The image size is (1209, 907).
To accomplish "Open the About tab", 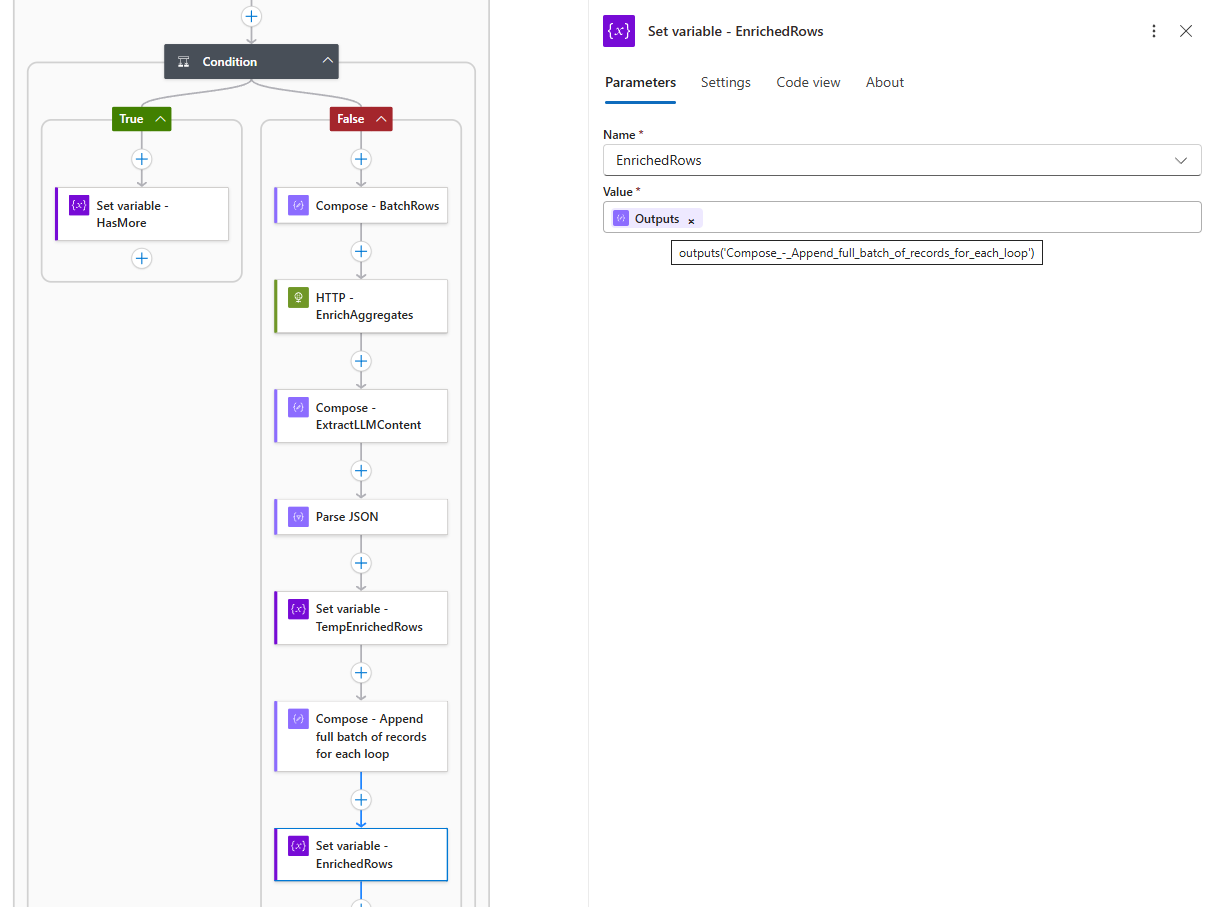I will coord(884,82).
